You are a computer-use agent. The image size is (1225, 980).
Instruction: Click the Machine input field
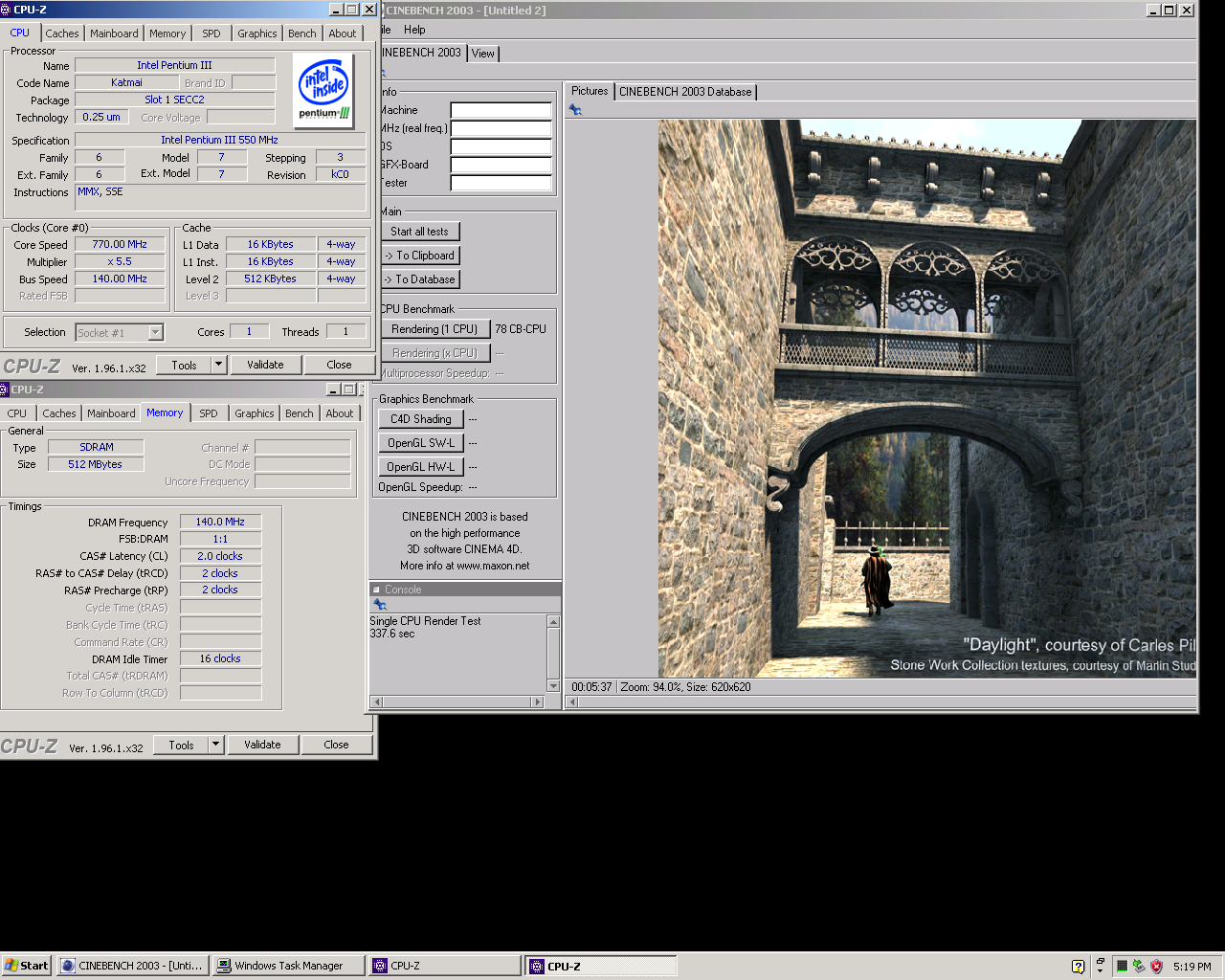pos(501,110)
